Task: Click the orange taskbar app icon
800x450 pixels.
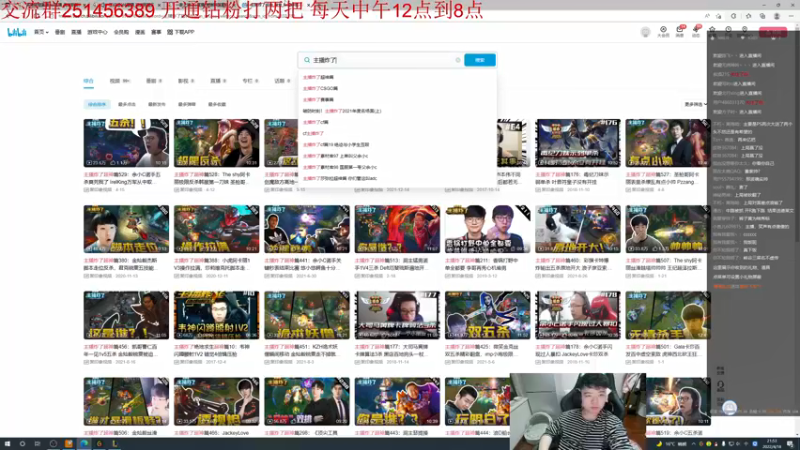Action: pyautogui.click(x=68, y=444)
